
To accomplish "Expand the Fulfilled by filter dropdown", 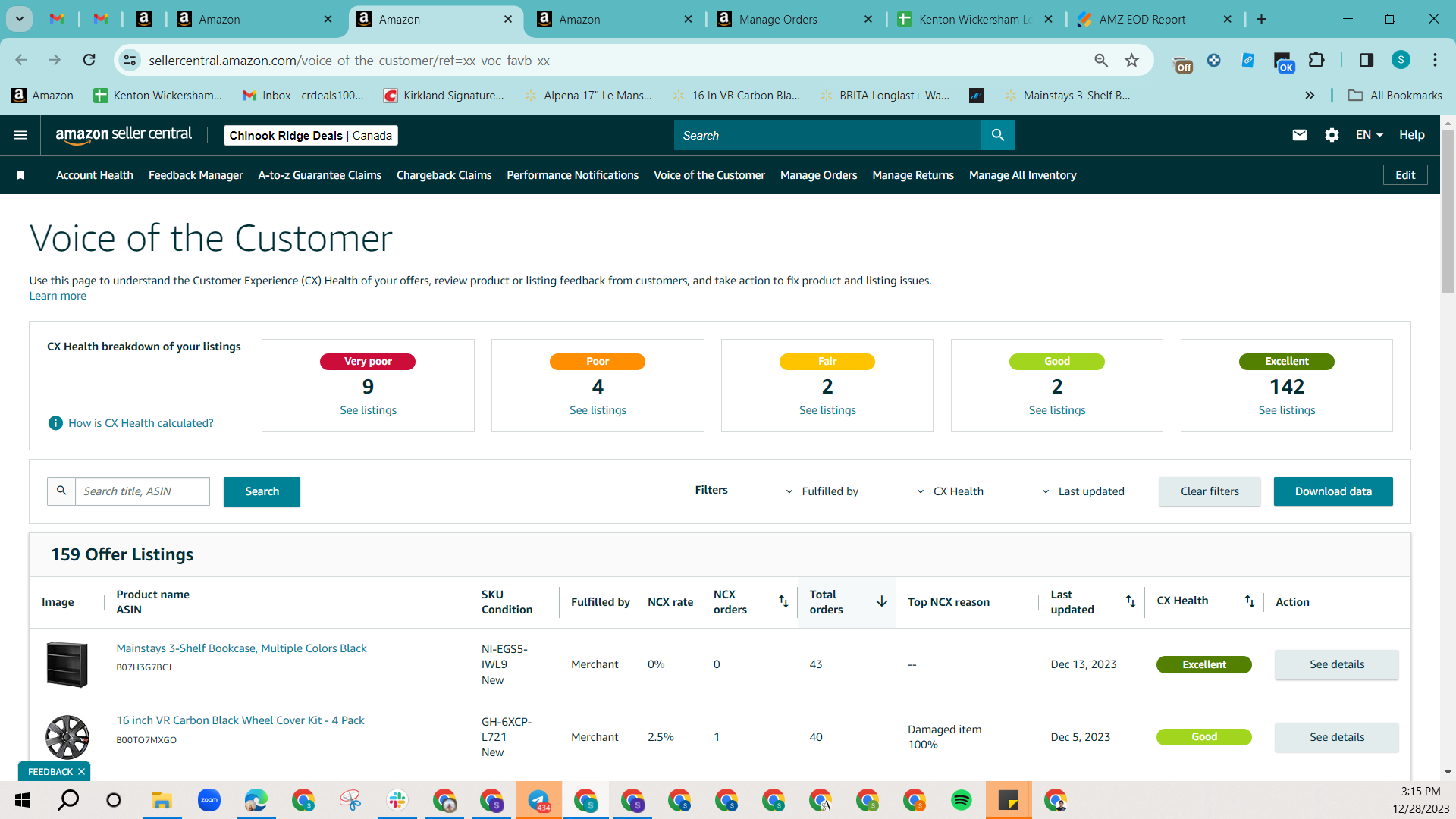I will [822, 491].
